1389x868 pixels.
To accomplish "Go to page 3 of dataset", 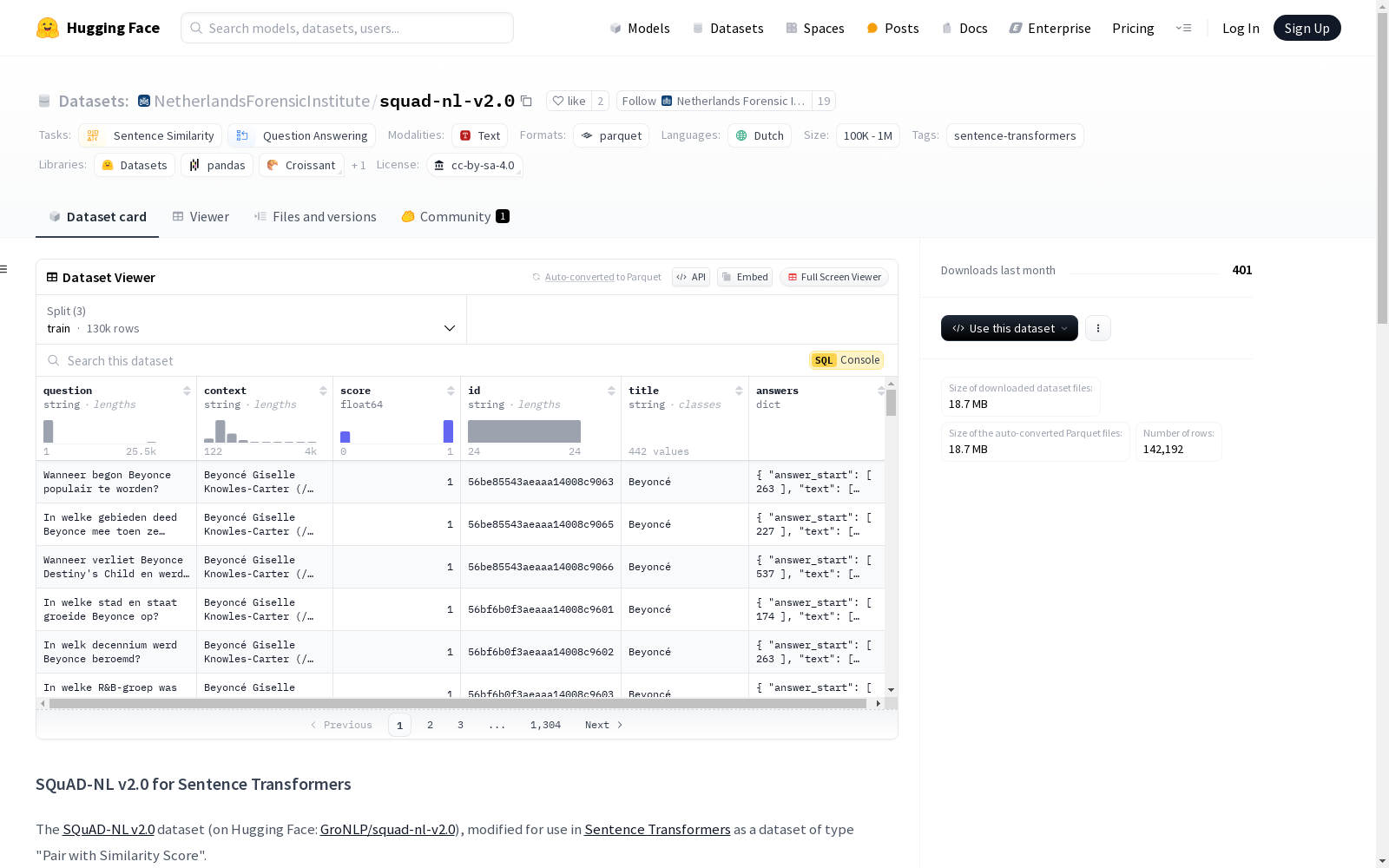I will (460, 725).
